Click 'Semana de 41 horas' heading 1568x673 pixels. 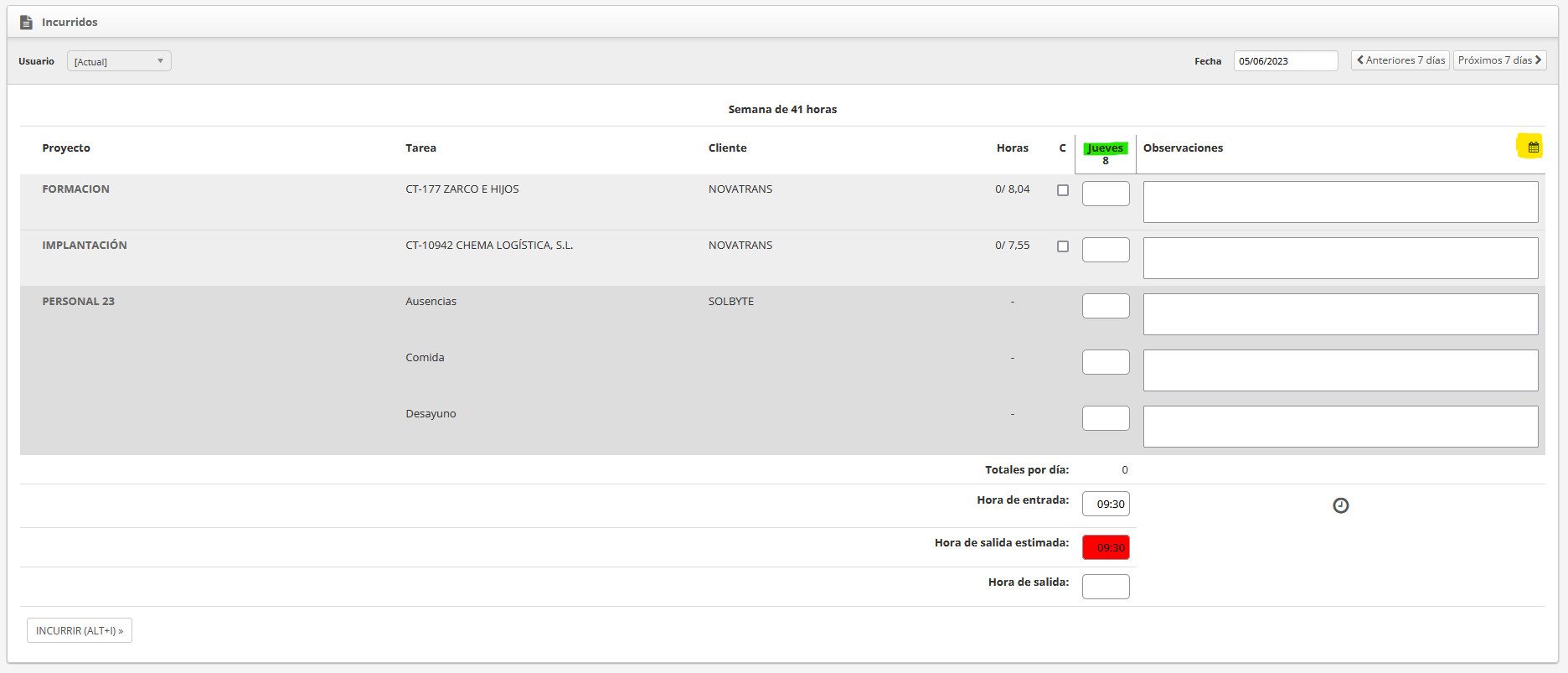782,109
